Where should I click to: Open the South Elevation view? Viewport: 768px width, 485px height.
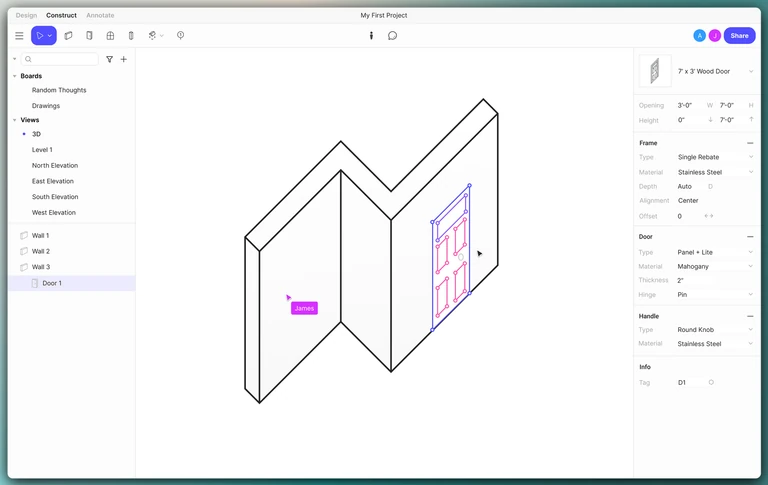pos(55,197)
